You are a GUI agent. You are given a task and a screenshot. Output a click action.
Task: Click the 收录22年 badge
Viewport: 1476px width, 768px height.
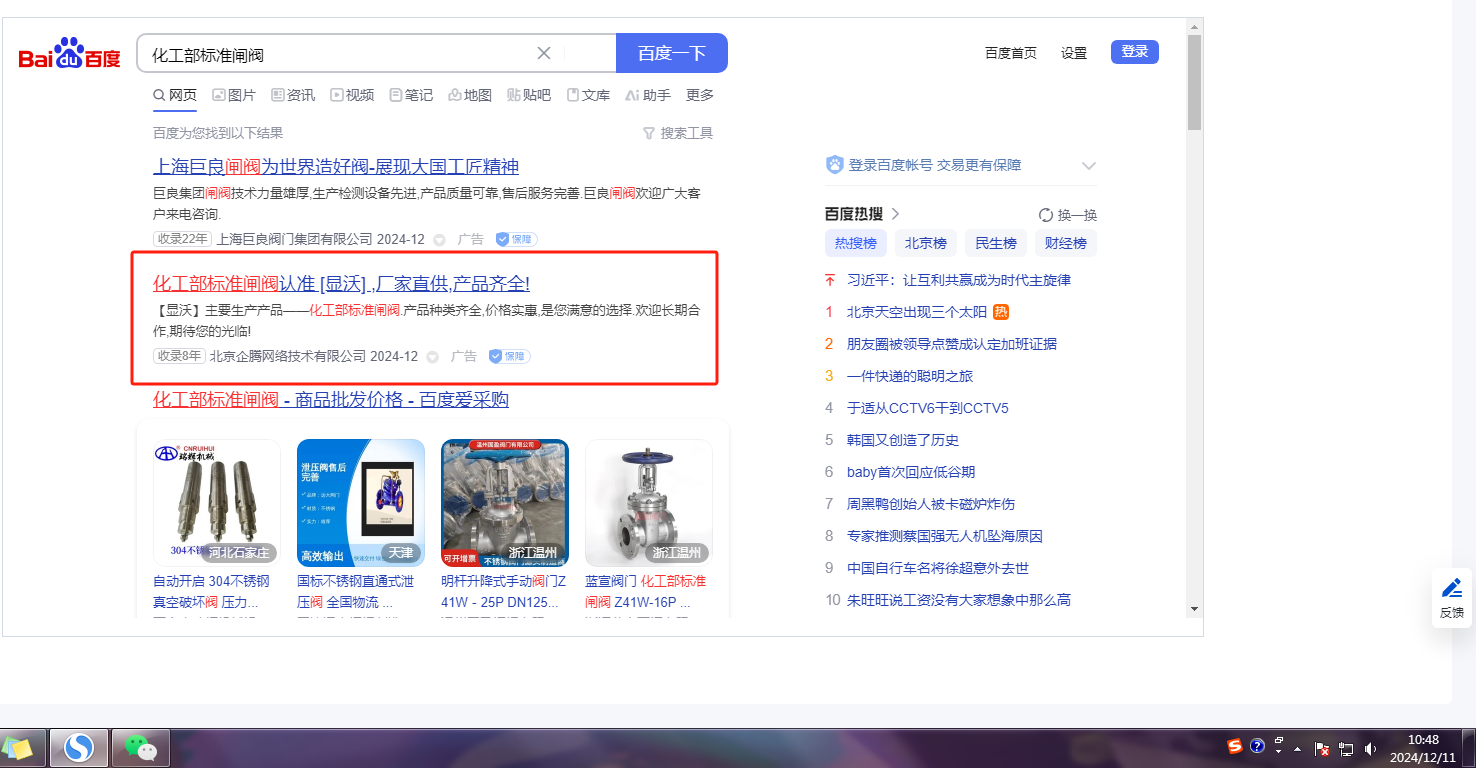coord(182,239)
